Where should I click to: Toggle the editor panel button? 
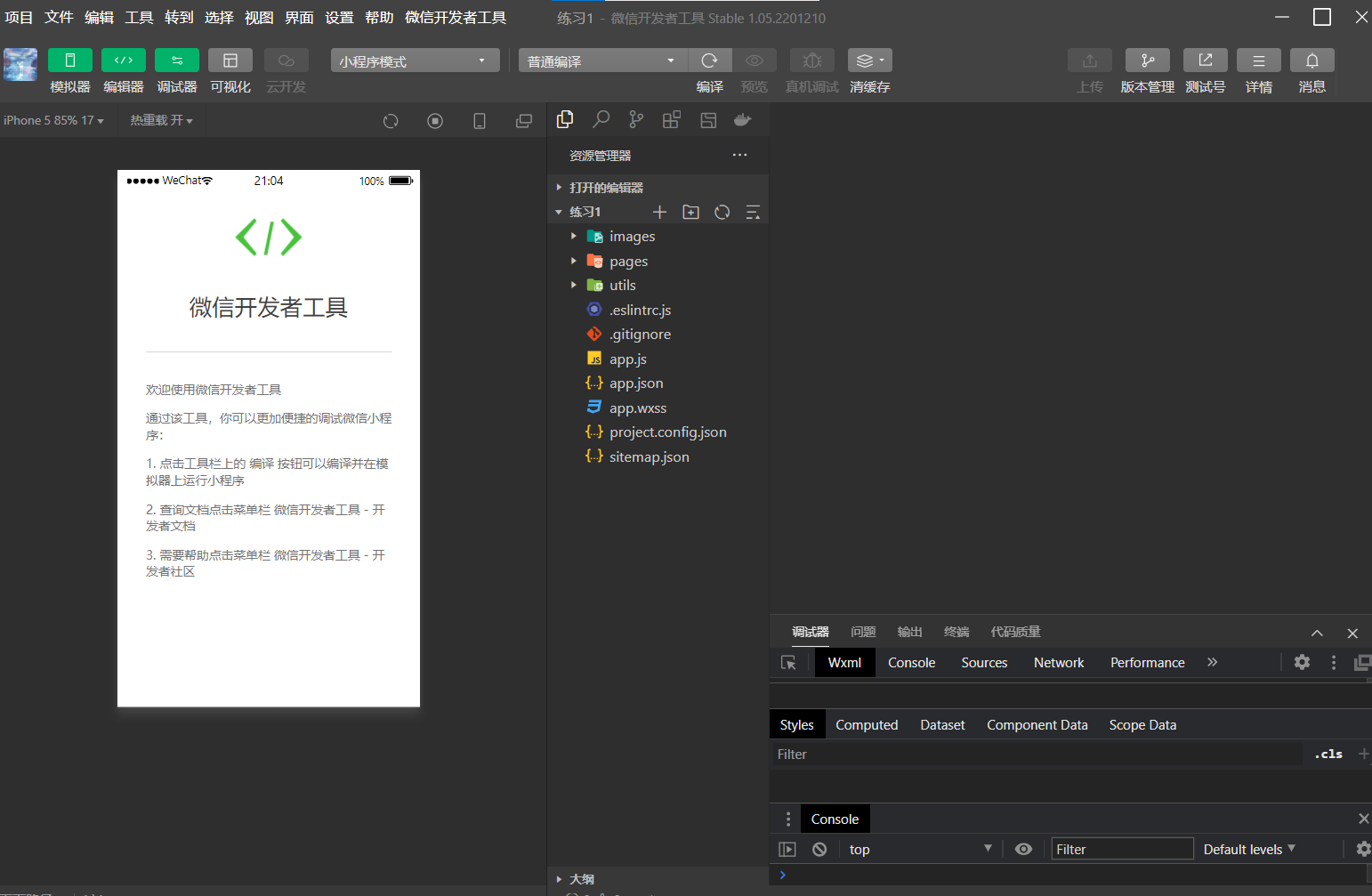[124, 60]
